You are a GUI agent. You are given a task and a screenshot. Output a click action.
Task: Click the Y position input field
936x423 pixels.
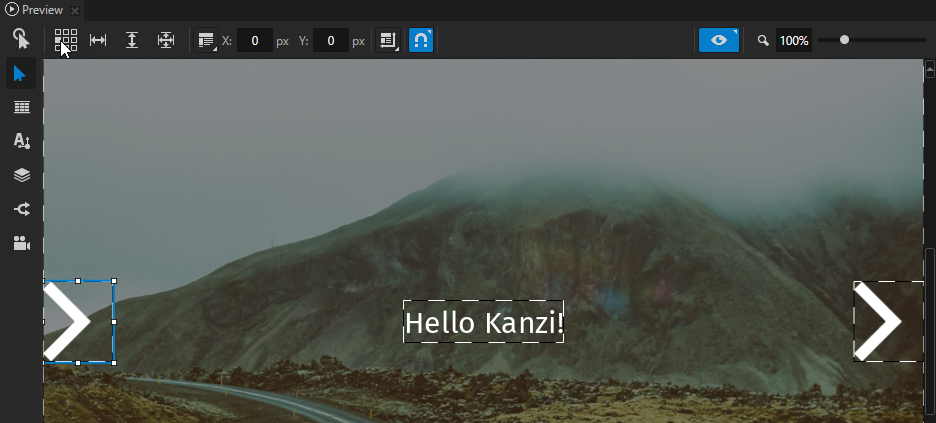coord(331,41)
